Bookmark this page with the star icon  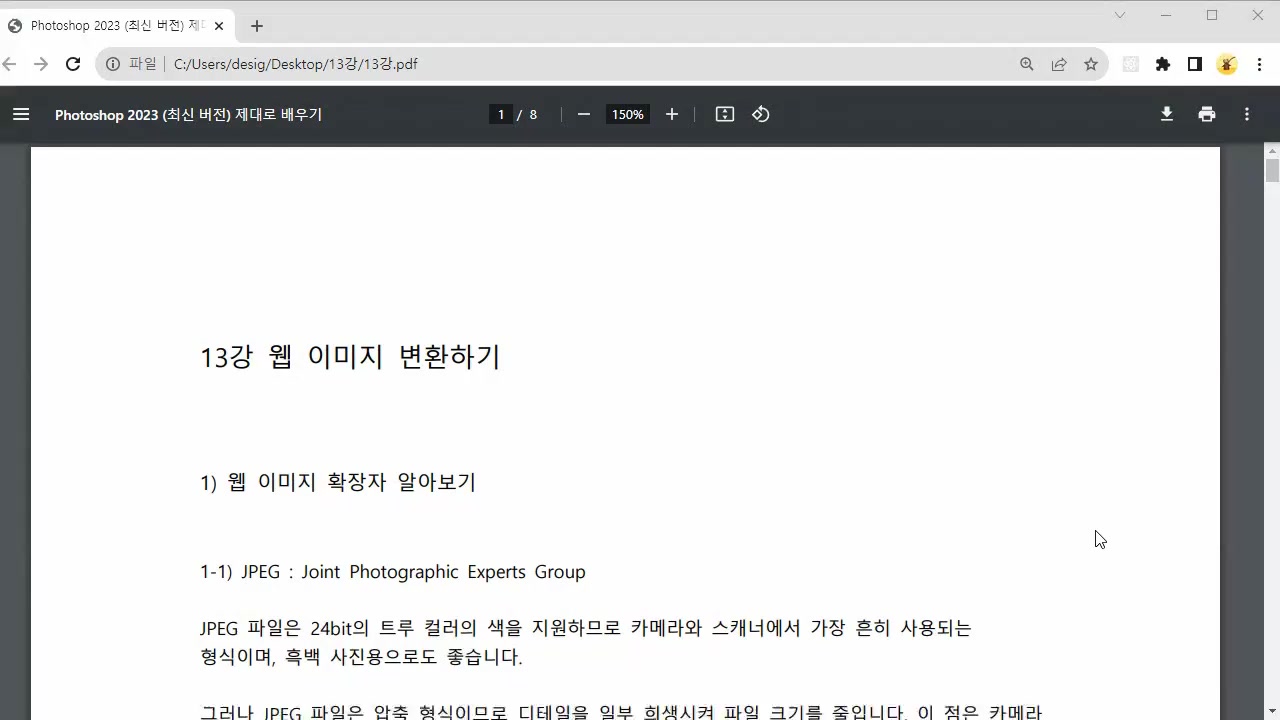tap(1091, 64)
